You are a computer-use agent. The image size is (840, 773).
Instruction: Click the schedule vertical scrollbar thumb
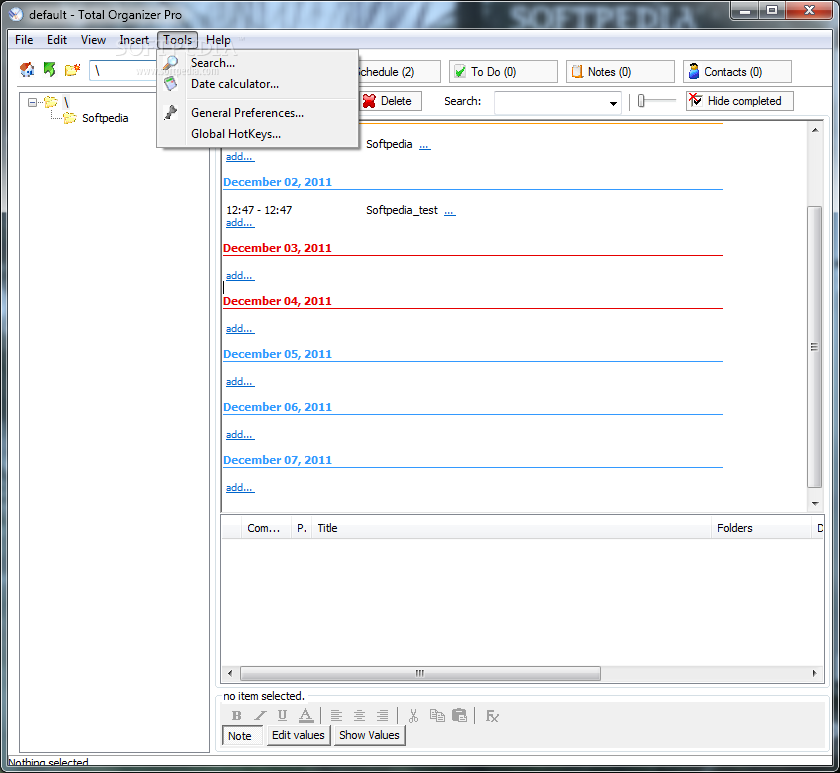click(x=814, y=347)
